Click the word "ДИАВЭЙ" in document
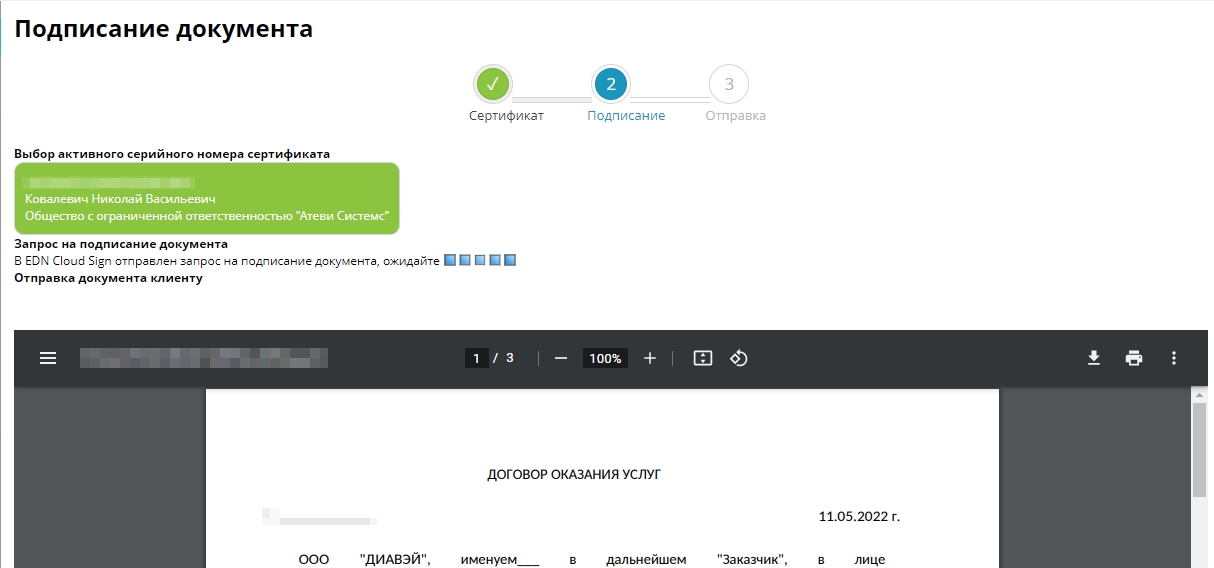1214x568 pixels. pos(395,560)
